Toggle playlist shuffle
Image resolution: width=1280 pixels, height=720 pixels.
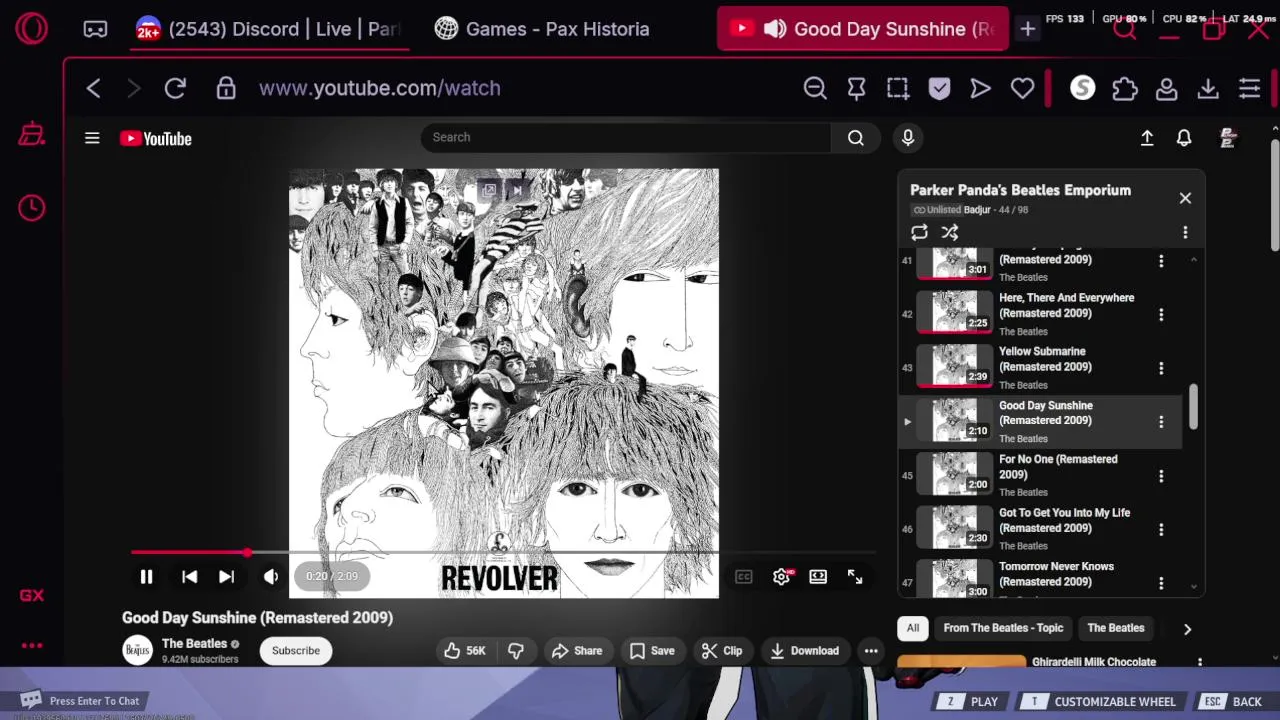pyautogui.click(x=950, y=232)
